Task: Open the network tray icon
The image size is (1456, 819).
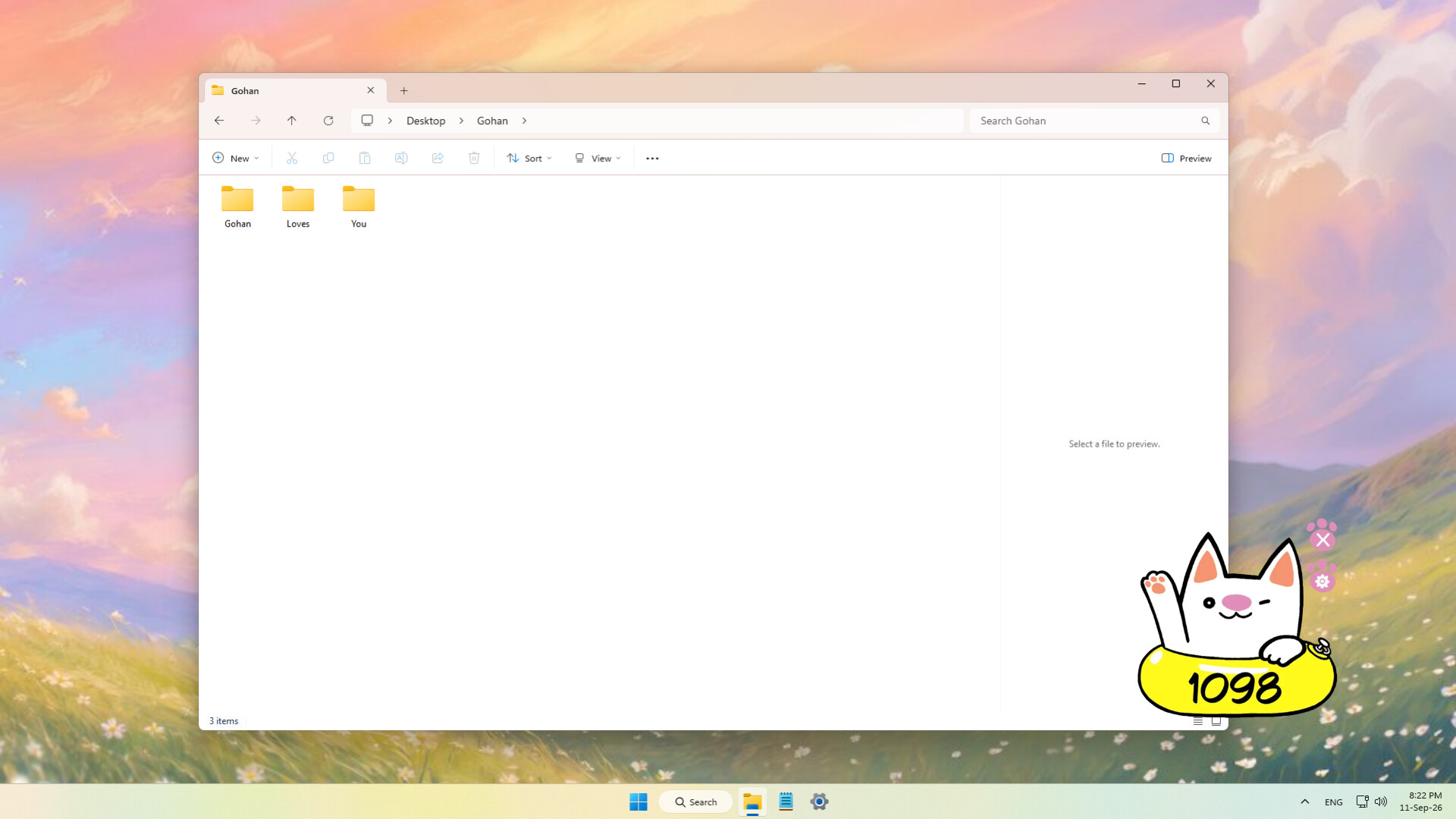Action: pos(1362,802)
